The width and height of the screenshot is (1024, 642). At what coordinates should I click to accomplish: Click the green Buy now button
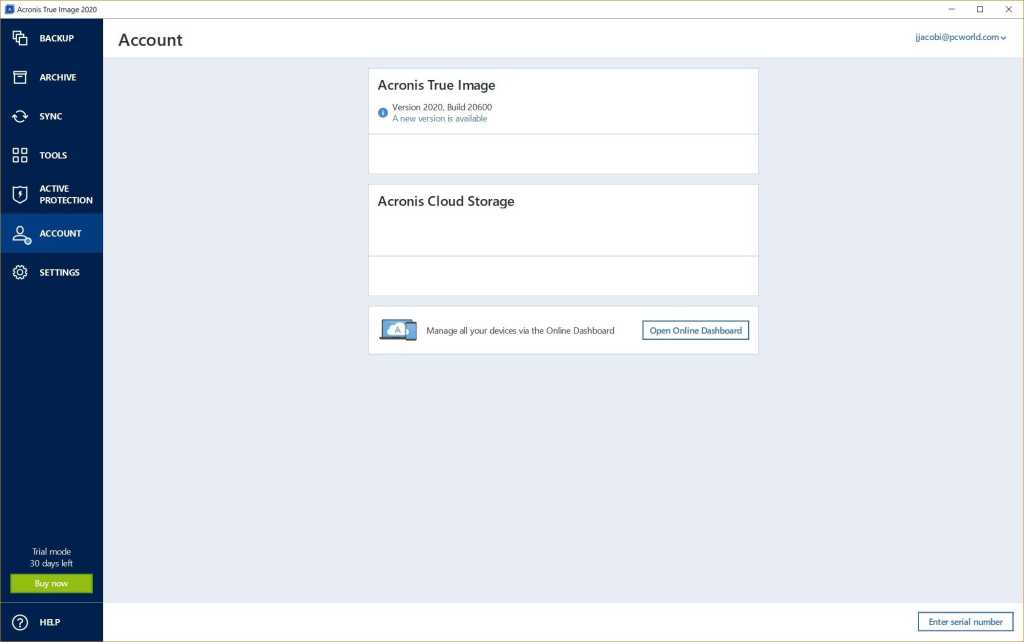[51, 583]
